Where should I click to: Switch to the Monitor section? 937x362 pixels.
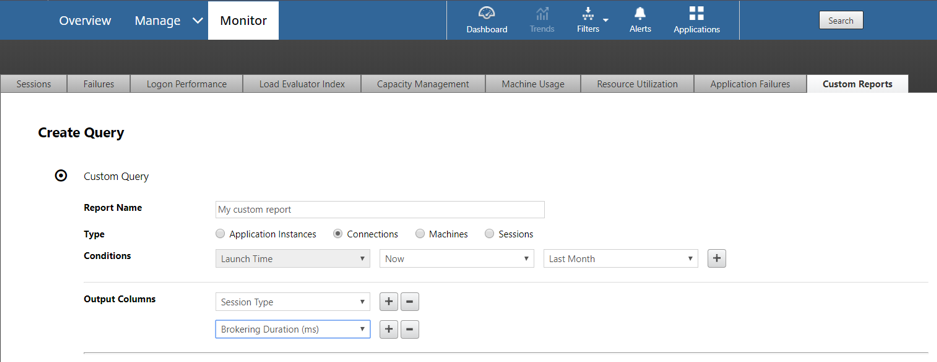(243, 20)
